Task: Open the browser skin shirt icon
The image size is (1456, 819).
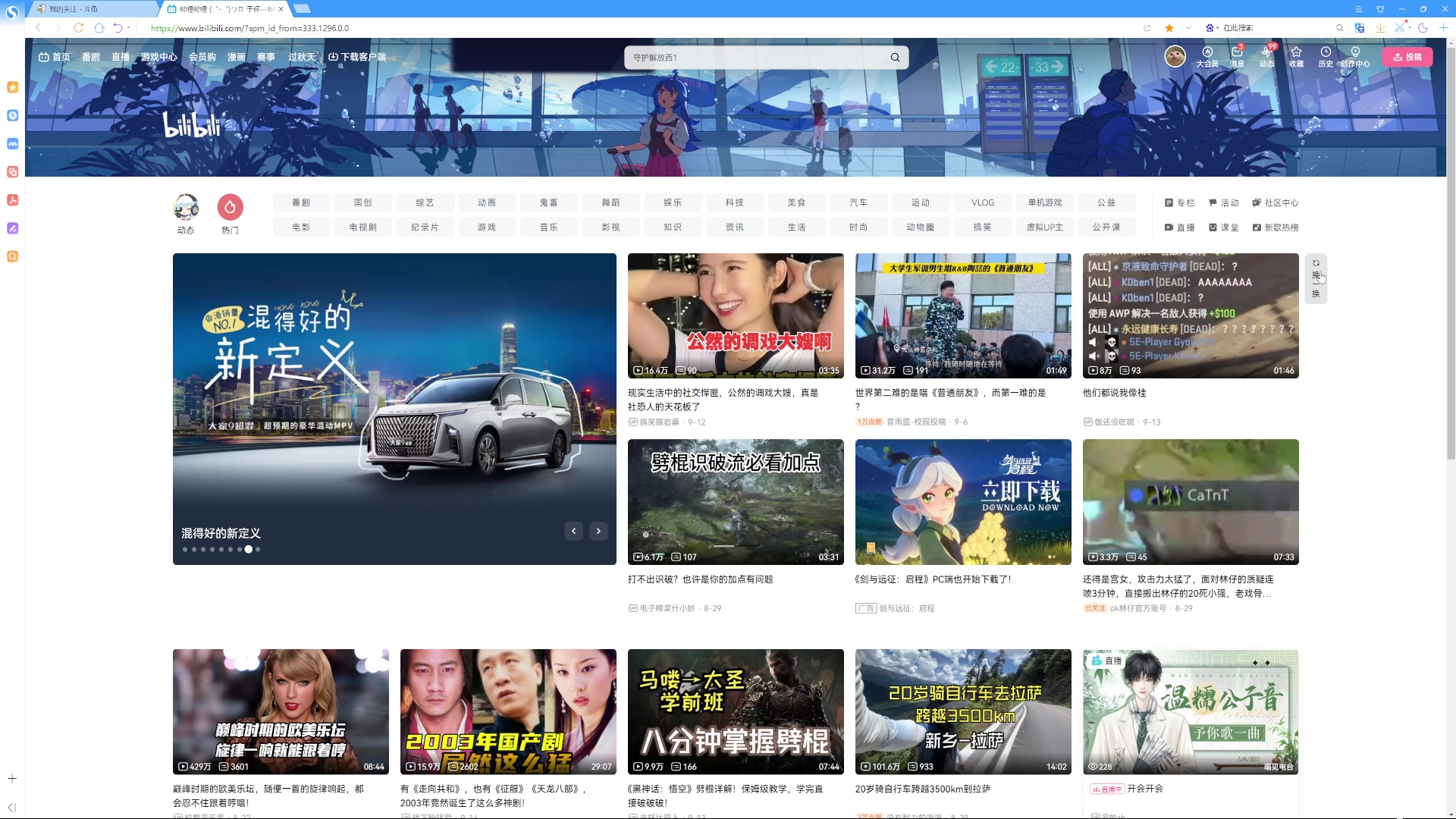Action: (1380, 9)
